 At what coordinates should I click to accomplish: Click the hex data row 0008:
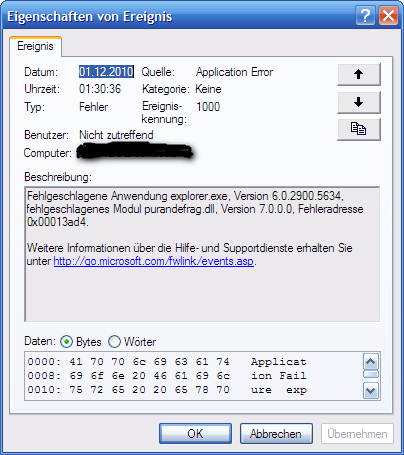coord(167,376)
